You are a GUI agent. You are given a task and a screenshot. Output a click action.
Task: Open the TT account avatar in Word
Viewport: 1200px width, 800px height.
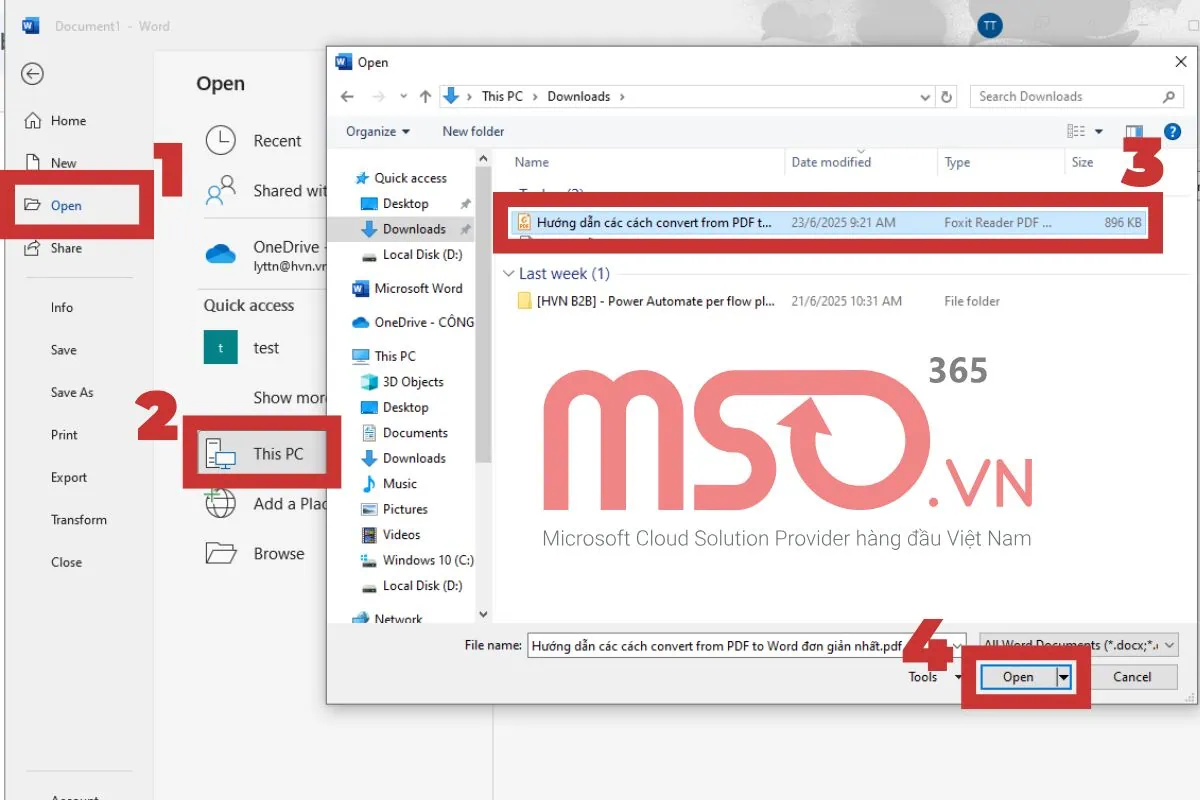pyautogui.click(x=990, y=26)
